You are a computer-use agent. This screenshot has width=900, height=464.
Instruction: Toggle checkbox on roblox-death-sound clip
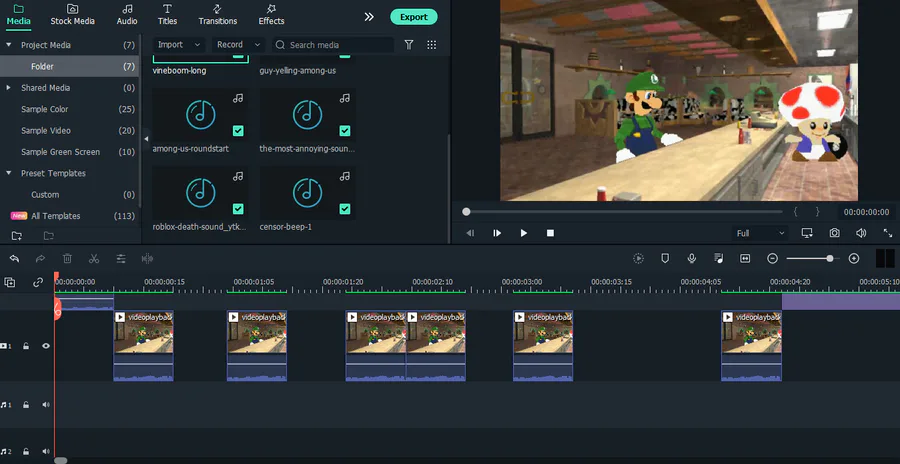[238, 209]
